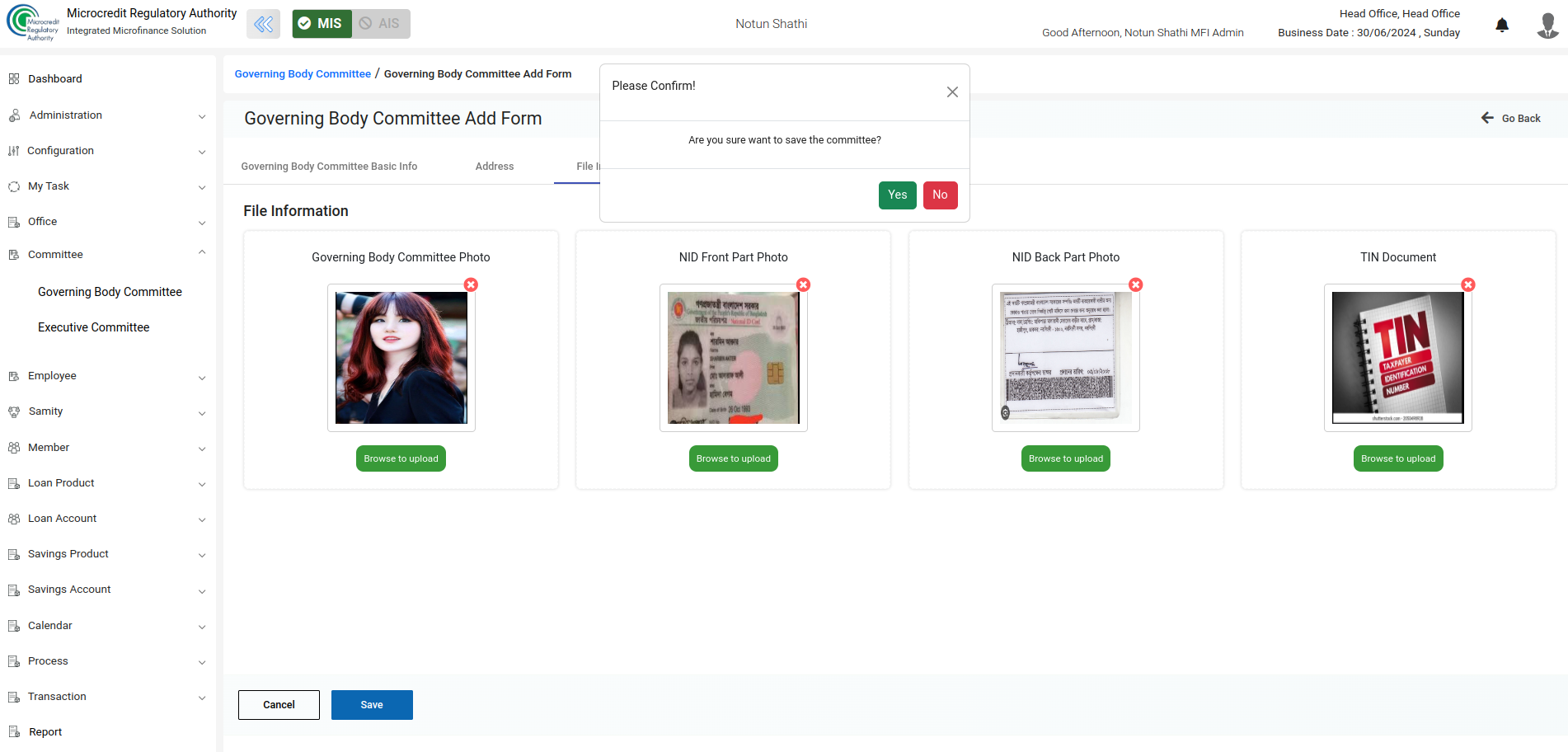Open notifications bell icon

point(1502,25)
